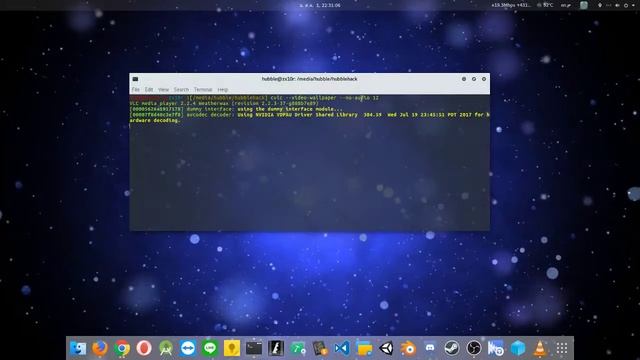Open TeamViewer from the dock
640x360 pixels.
coord(188,348)
